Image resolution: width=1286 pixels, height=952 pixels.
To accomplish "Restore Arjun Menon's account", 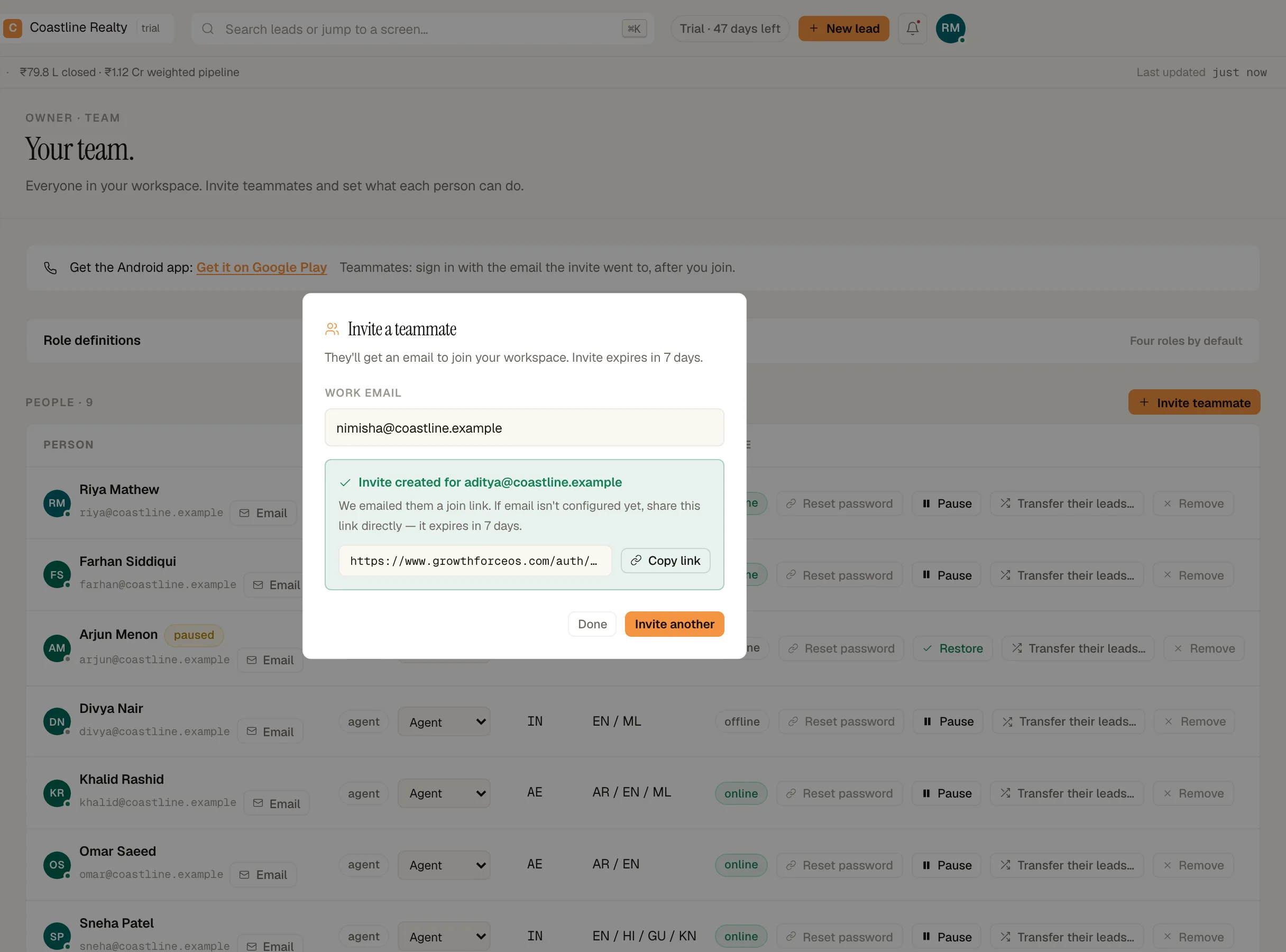I will coord(952,648).
